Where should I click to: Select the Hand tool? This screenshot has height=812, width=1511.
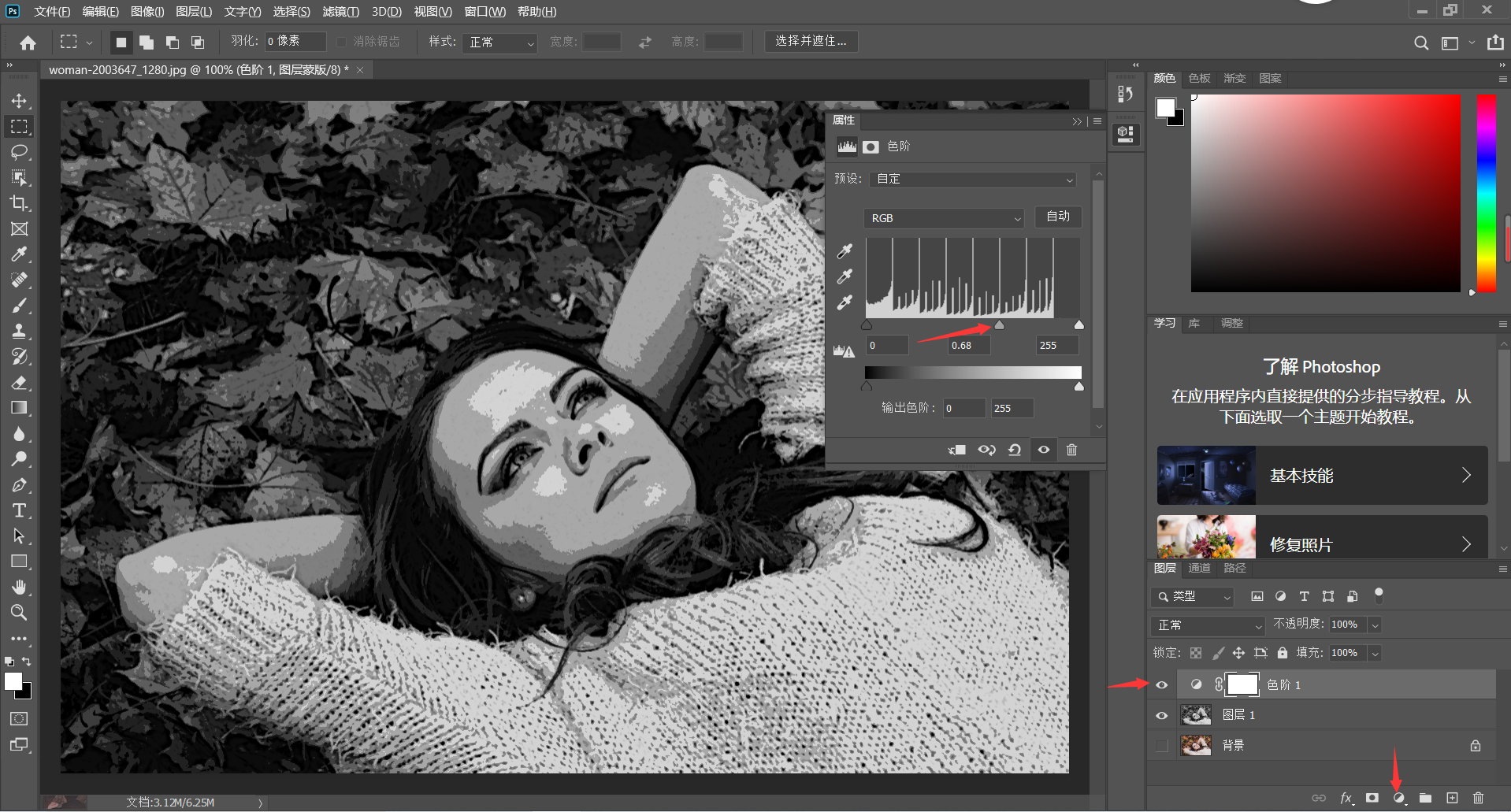pos(20,587)
